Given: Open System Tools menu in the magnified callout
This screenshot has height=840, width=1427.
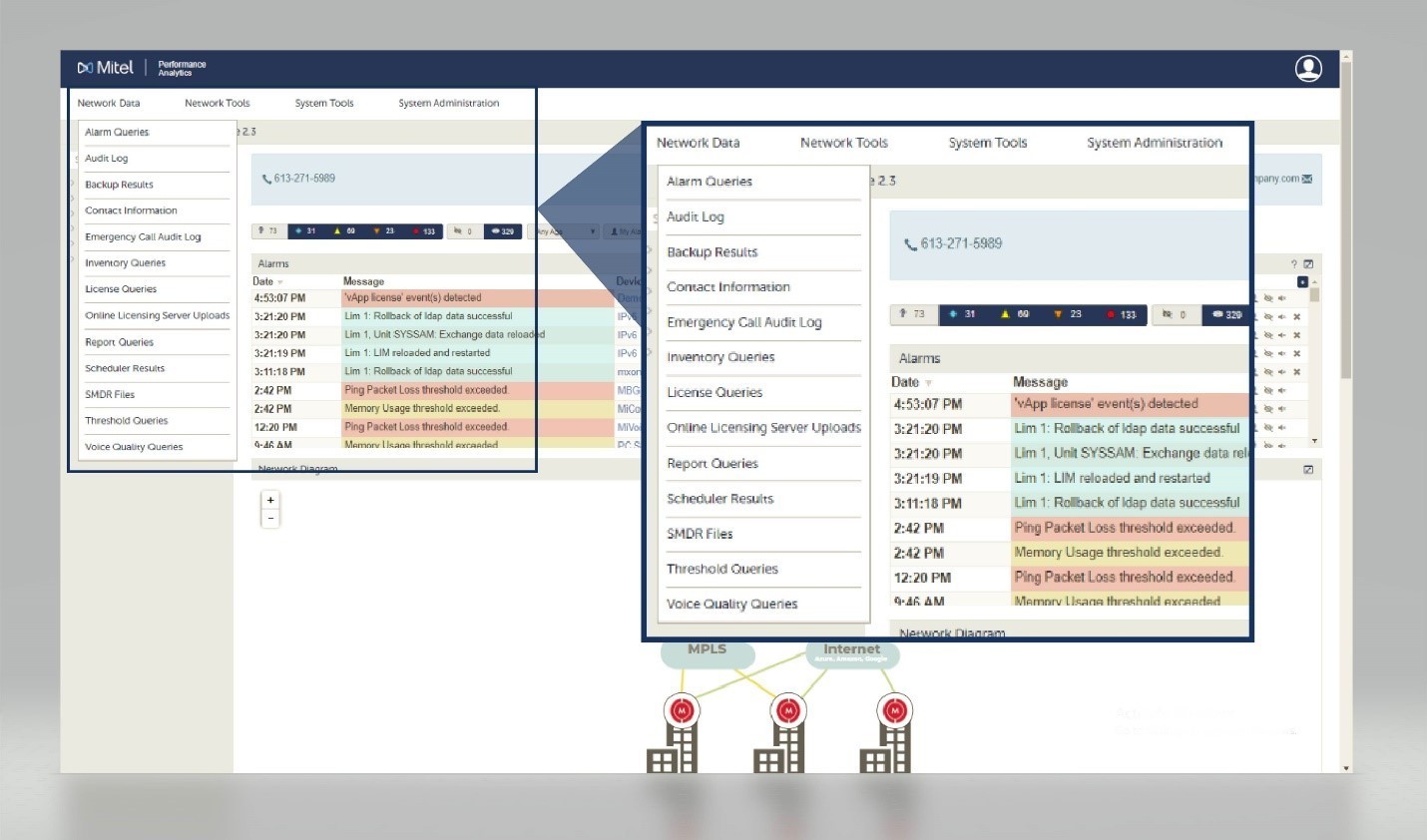Looking at the screenshot, I should point(988,143).
